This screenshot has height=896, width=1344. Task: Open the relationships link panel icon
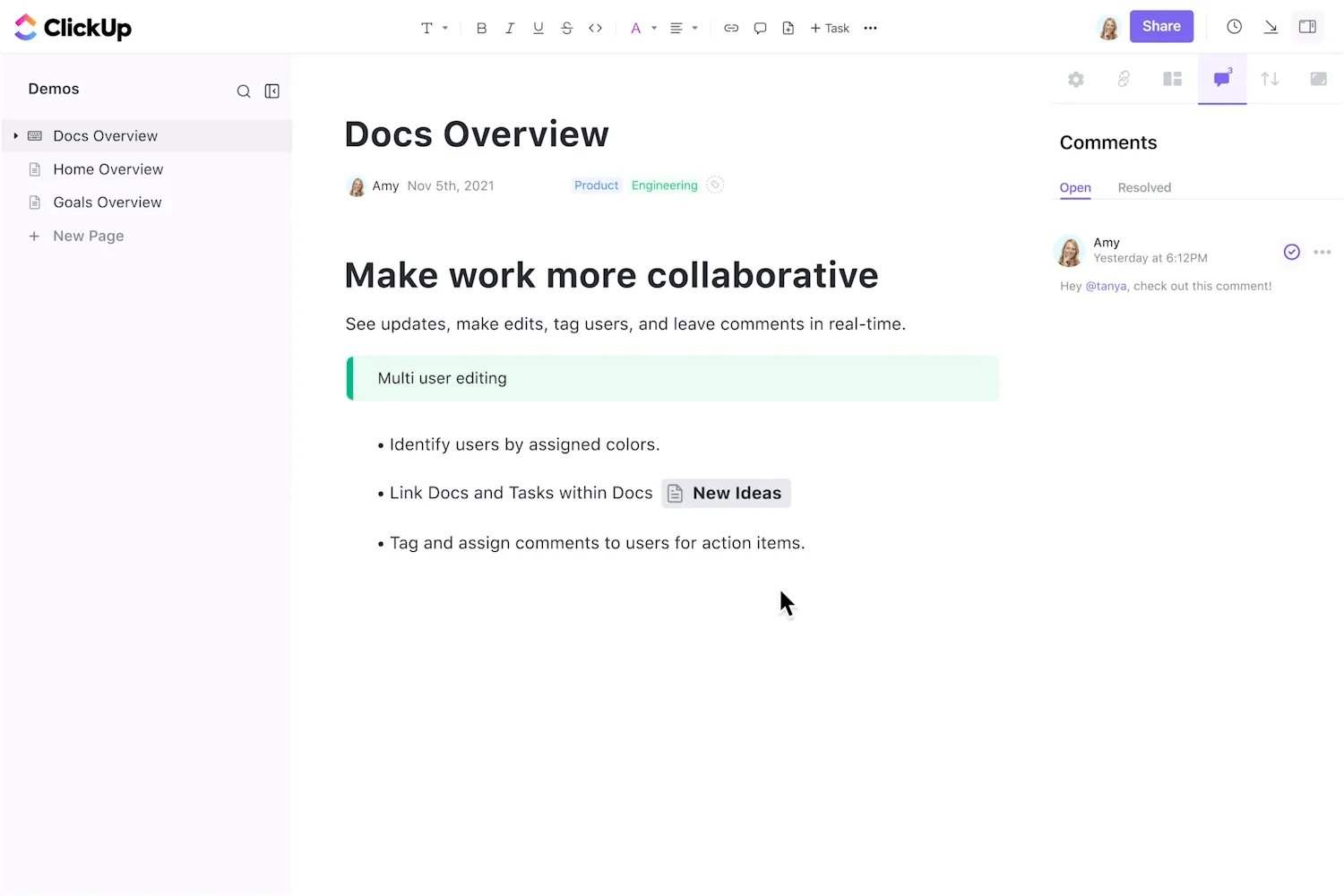point(1124,79)
